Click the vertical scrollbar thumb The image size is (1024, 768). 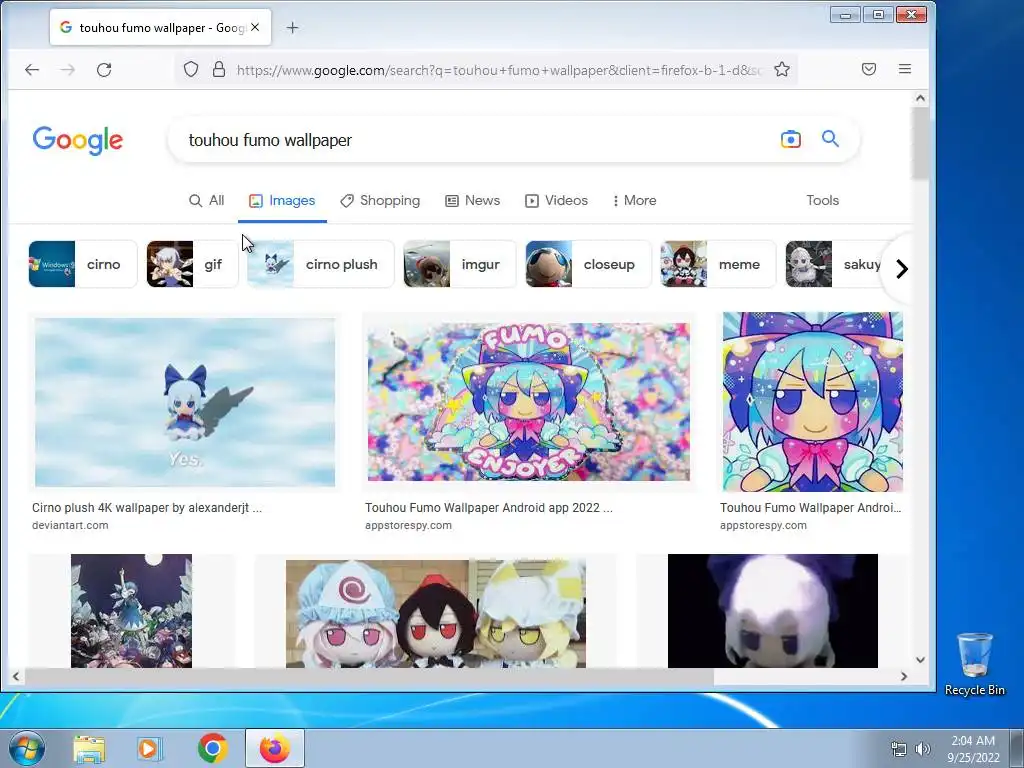920,143
